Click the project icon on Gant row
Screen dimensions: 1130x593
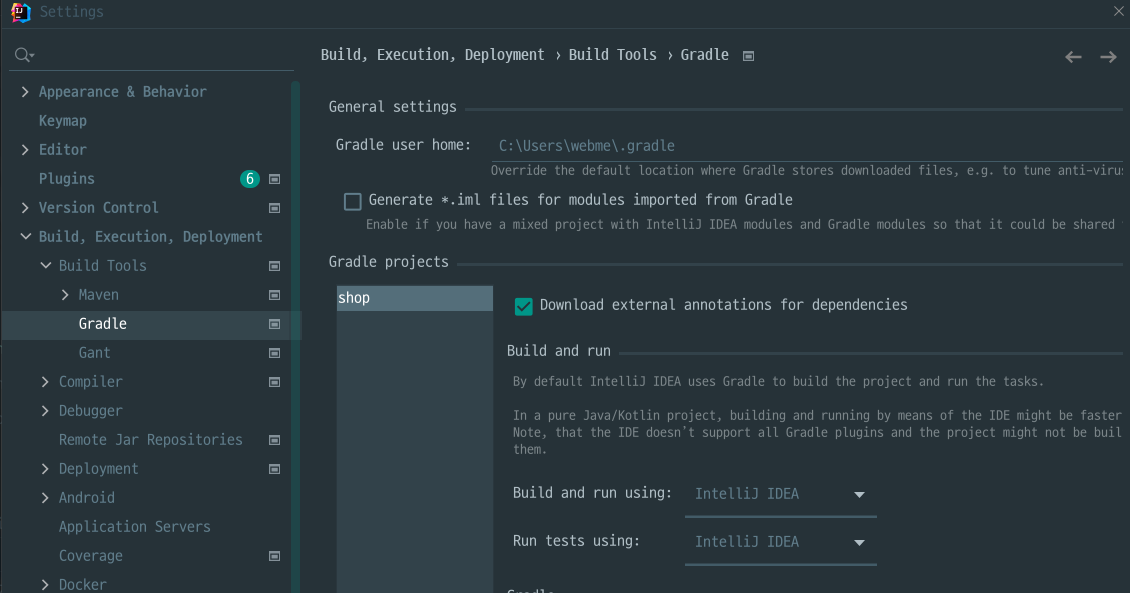coord(275,353)
